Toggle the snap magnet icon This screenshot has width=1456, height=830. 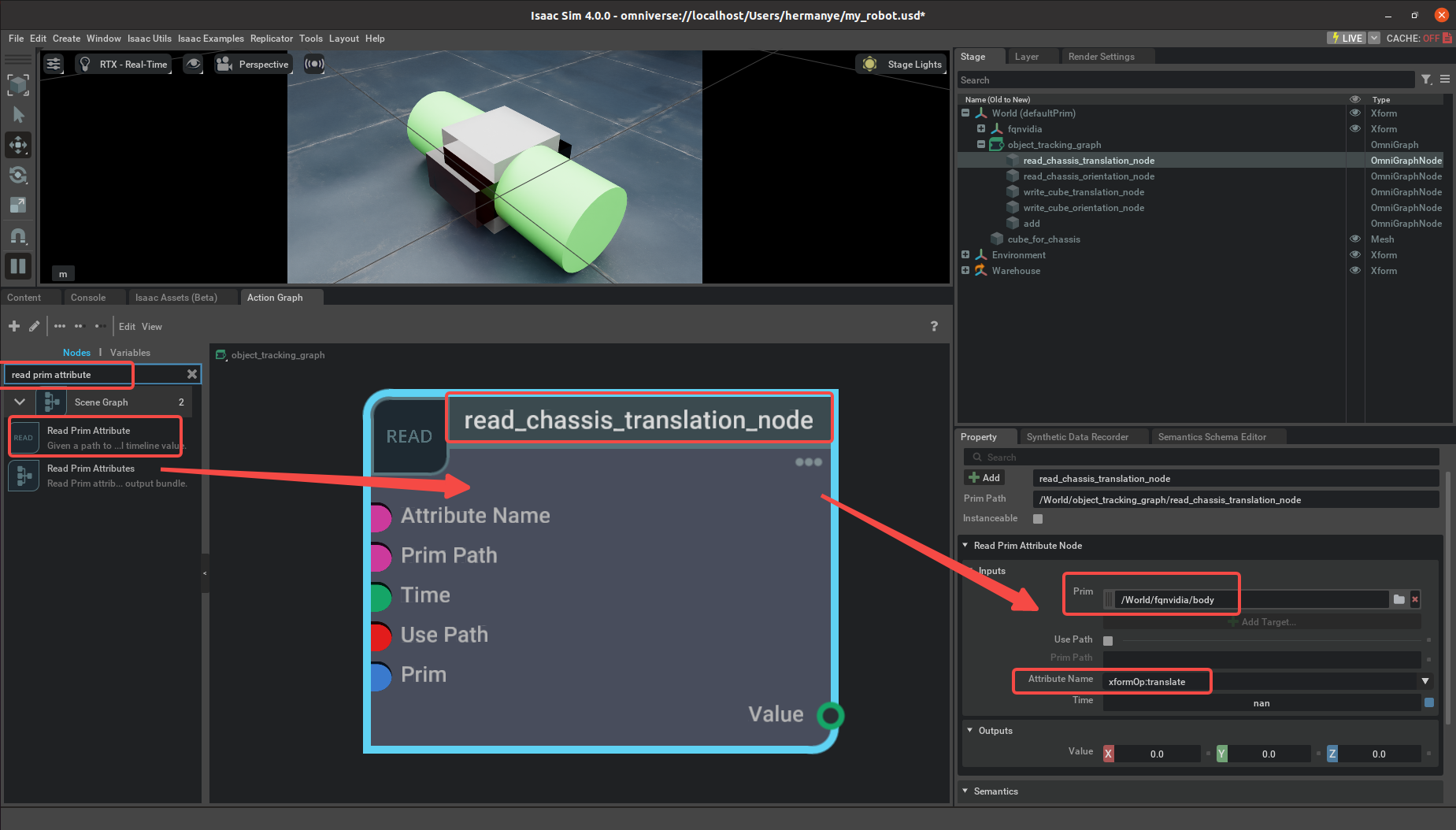[18, 235]
